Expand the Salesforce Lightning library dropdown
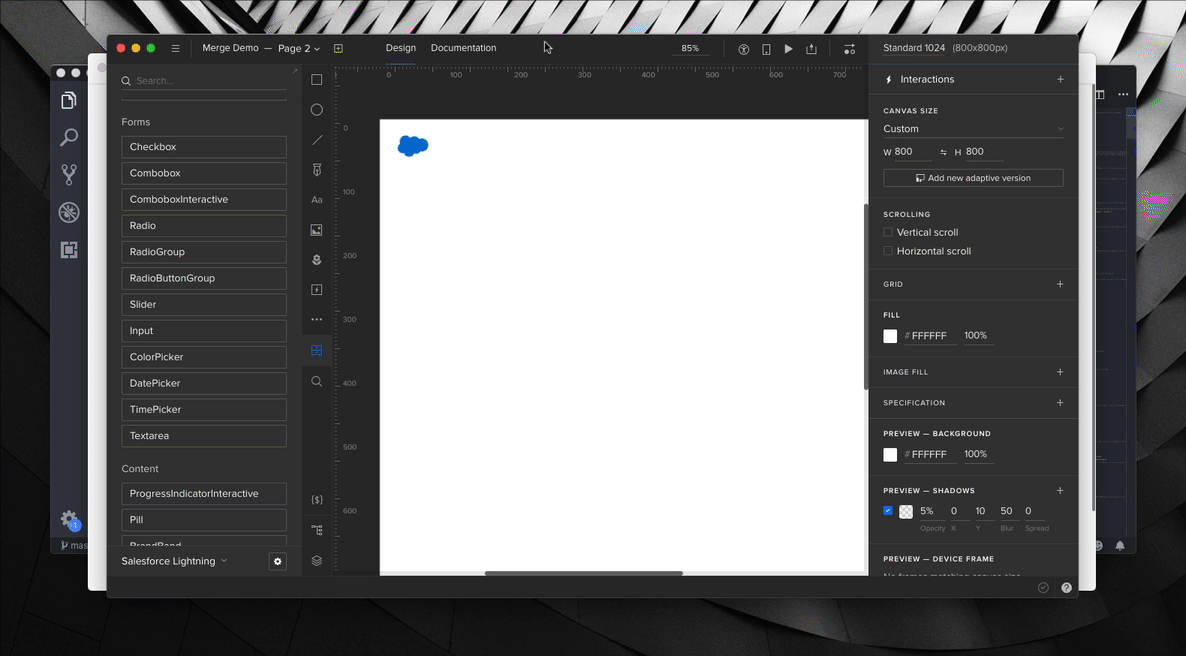Viewport: 1186px width, 656px height. point(174,561)
